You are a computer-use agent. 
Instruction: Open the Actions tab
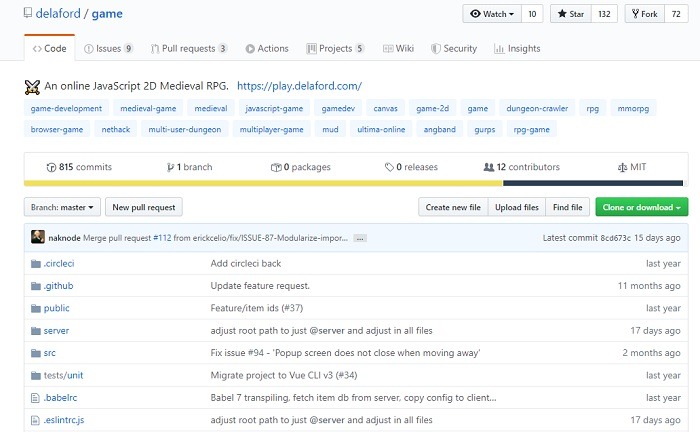click(267, 48)
